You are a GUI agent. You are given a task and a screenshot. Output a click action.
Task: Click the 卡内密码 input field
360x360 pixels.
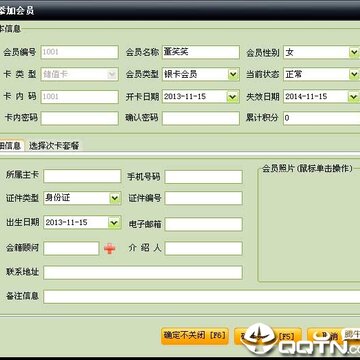tap(80, 118)
